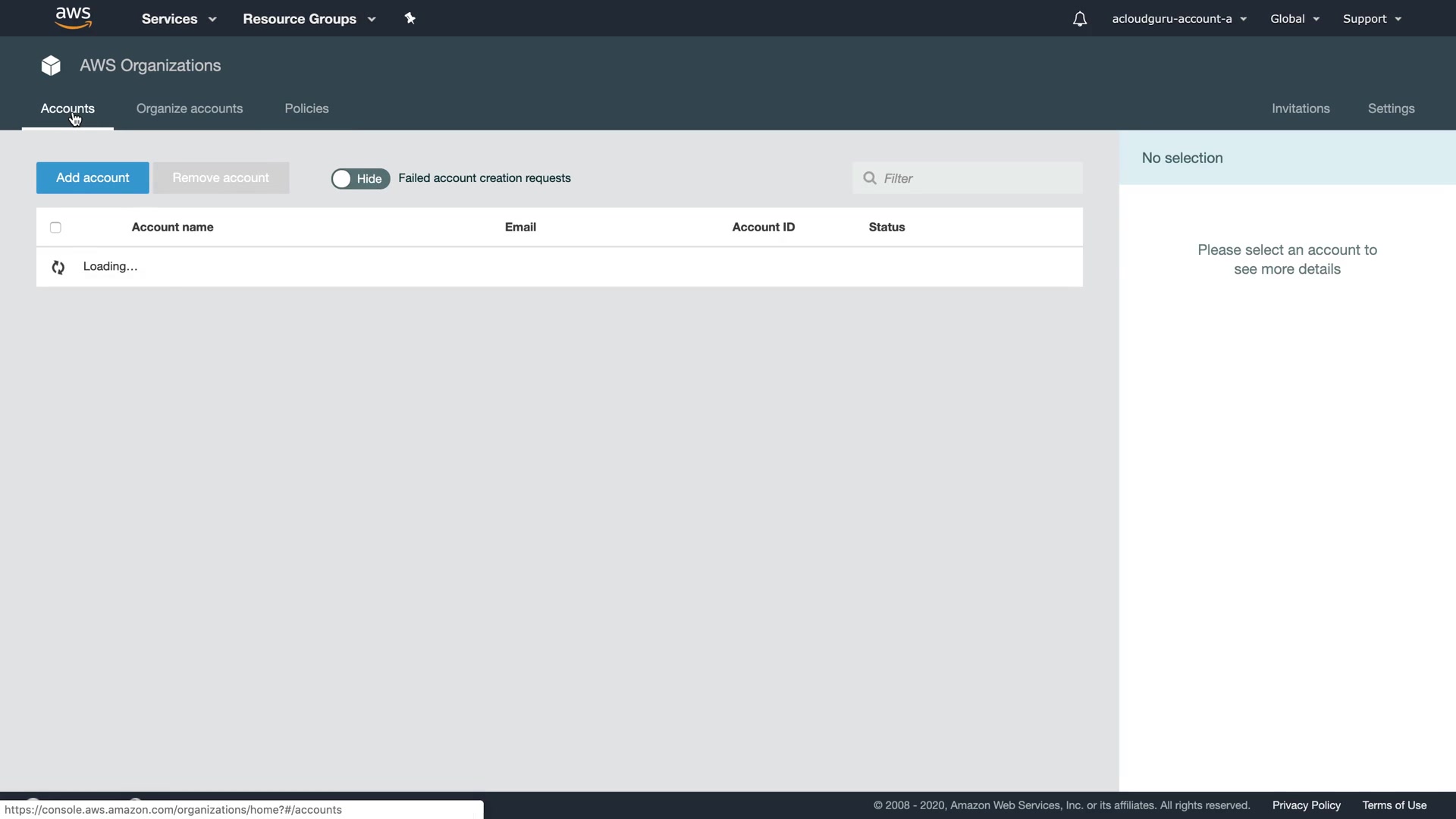1456x819 pixels.
Task: Expand the acloudguru-account-a account menu
Action: (1179, 19)
